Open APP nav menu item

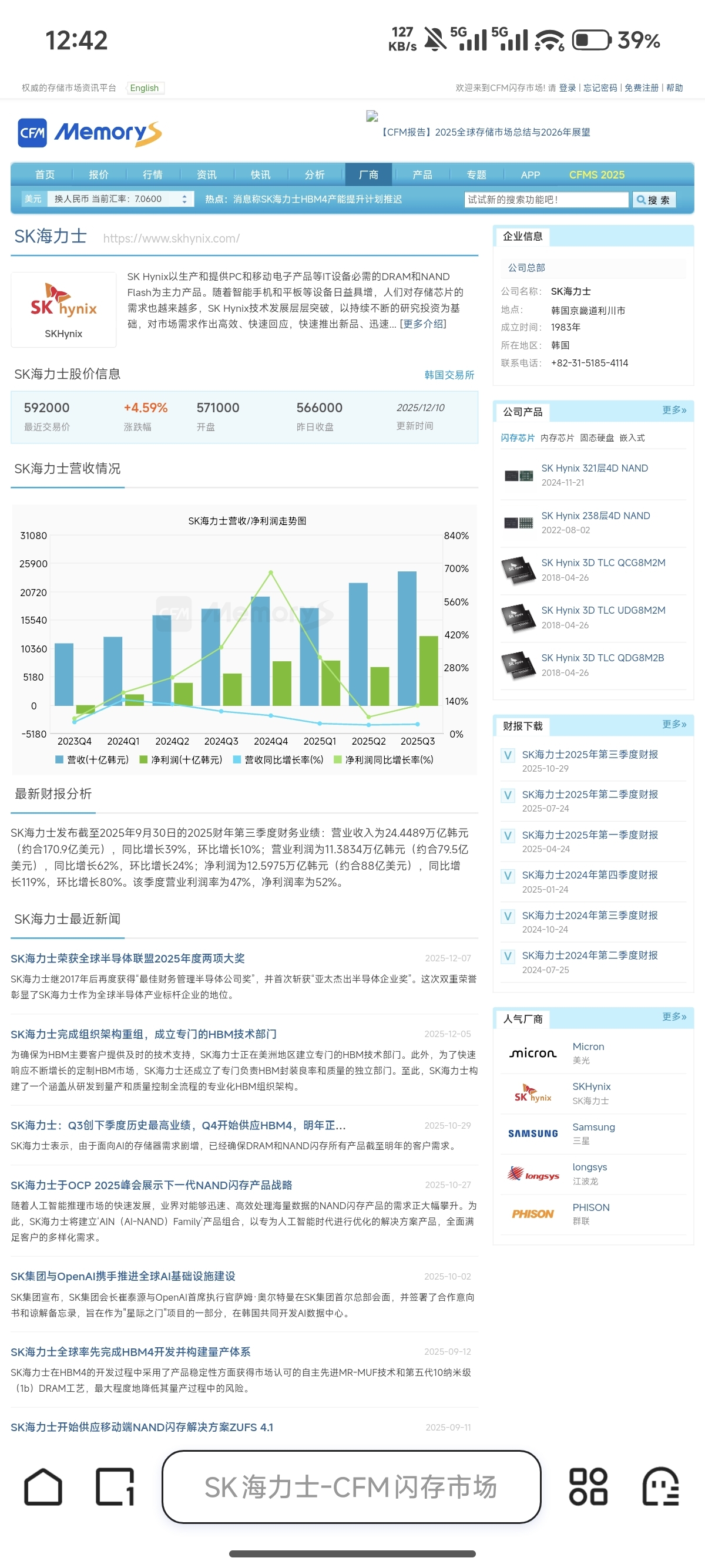point(531,174)
